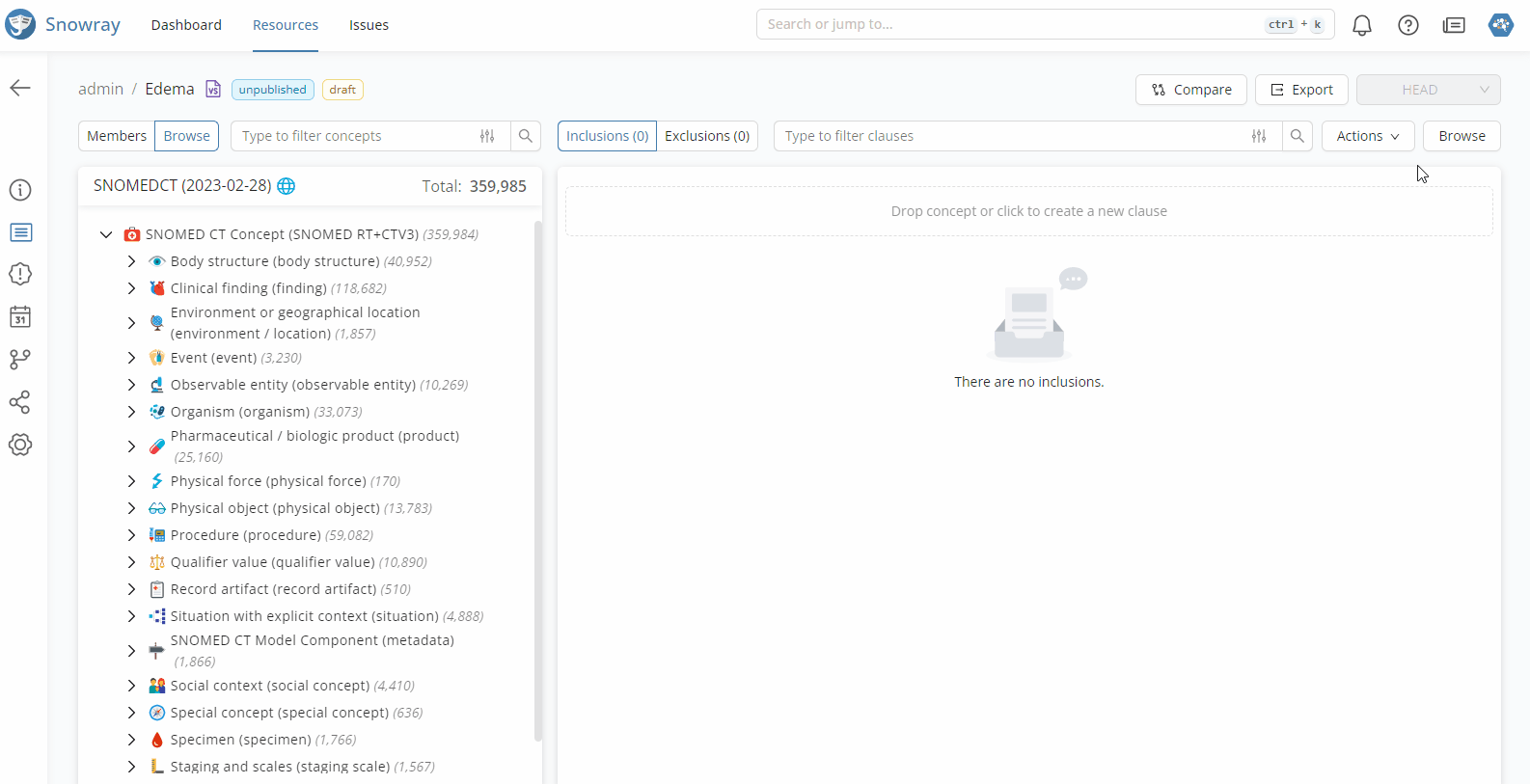Viewport: 1530px width, 784px height.
Task: Click the concept filter settings sliders icon
Action: tap(487, 136)
